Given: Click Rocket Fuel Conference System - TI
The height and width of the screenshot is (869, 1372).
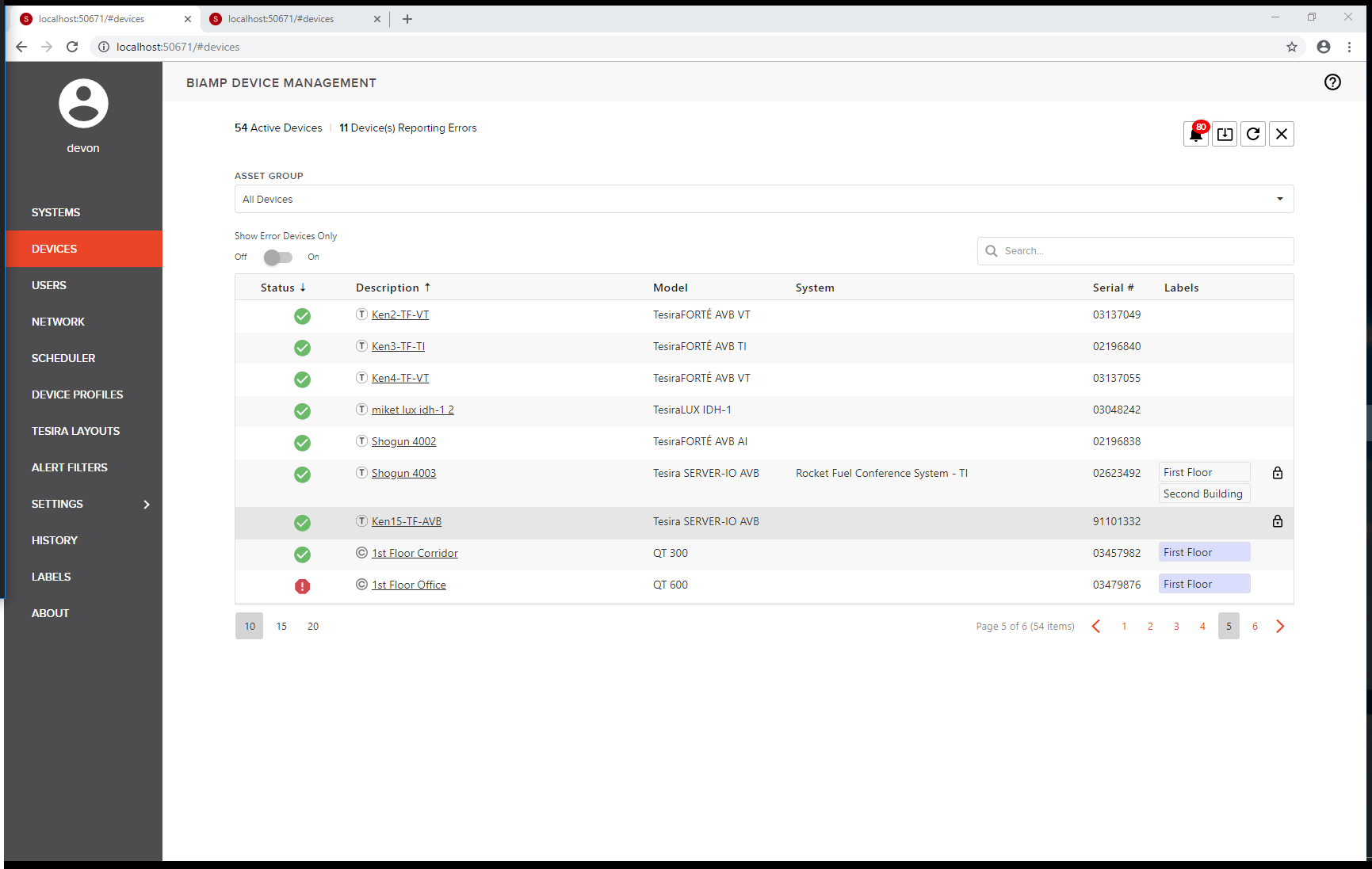Looking at the screenshot, I should (x=881, y=473).
